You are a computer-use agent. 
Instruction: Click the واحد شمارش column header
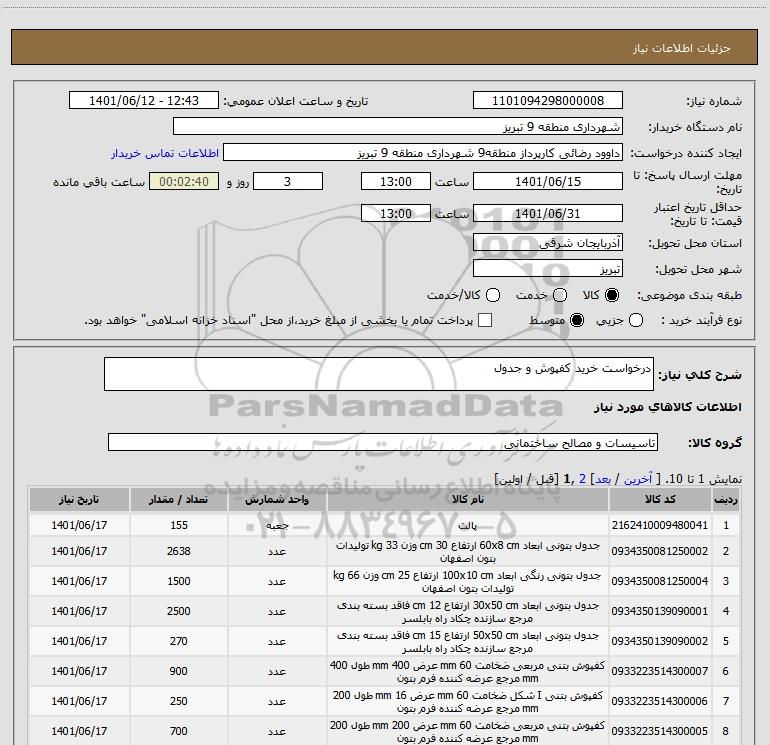click(x=277, y=499)
